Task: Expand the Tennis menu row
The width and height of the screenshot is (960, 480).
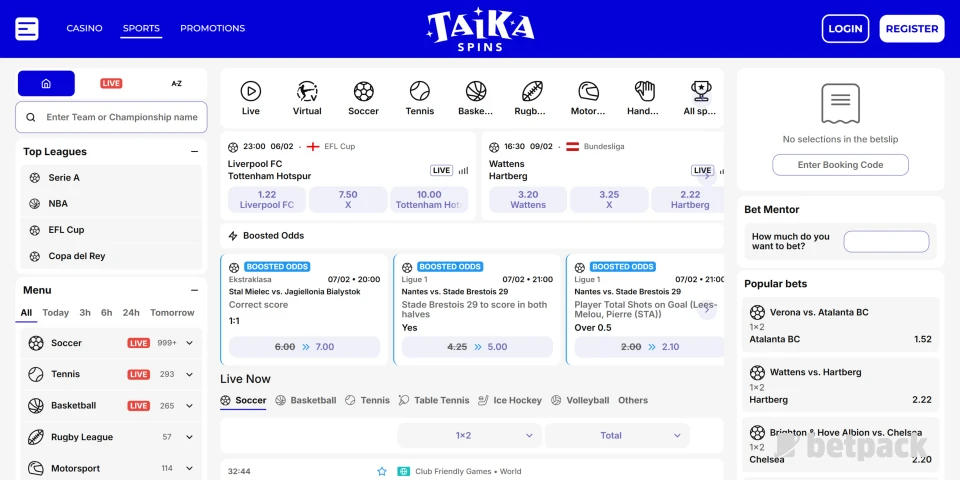Action: coord(189,374)
